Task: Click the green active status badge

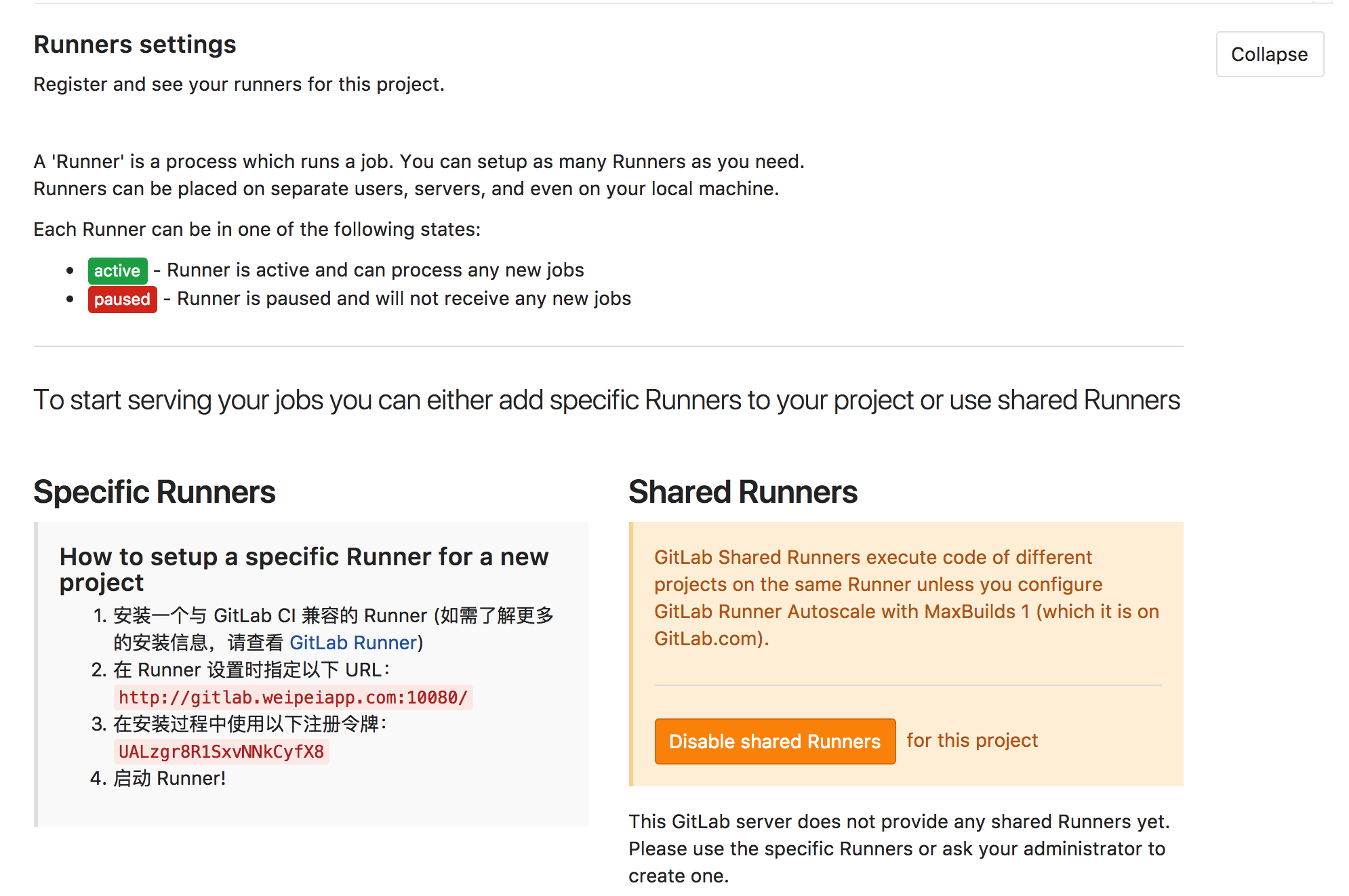Action: click(117, 270)
